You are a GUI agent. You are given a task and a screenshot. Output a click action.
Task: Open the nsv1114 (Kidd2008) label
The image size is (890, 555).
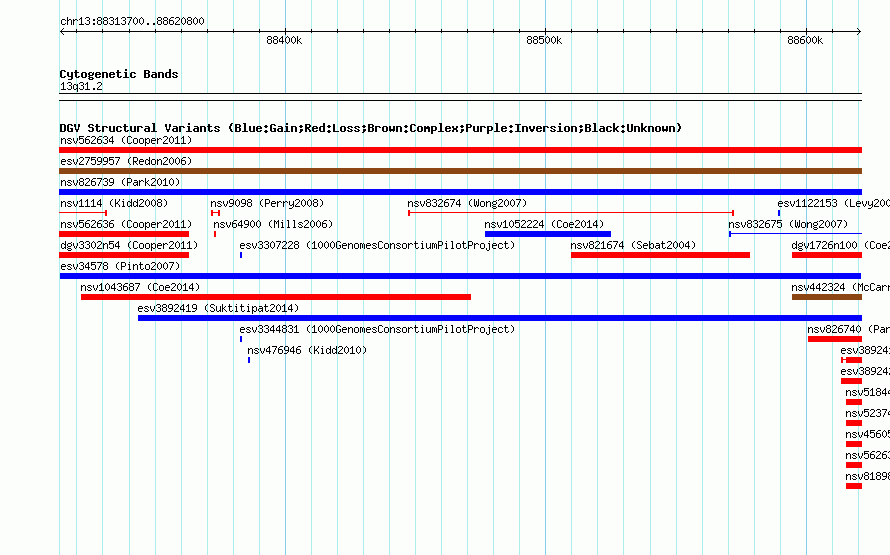pyautogui.click(x=114, y=203)
